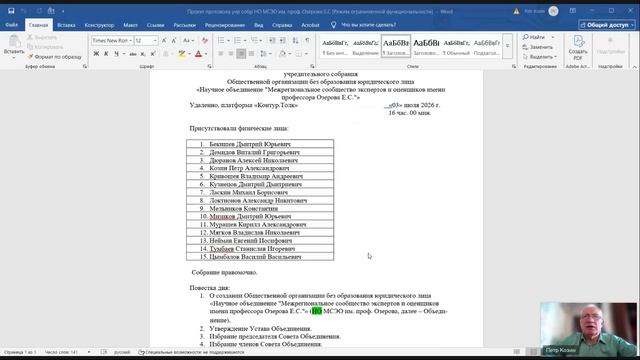Click the Петр Козин webcam thumbnail
Image resolution: width=640 pixels, height=360 pixels.
(x=589, y=329)
